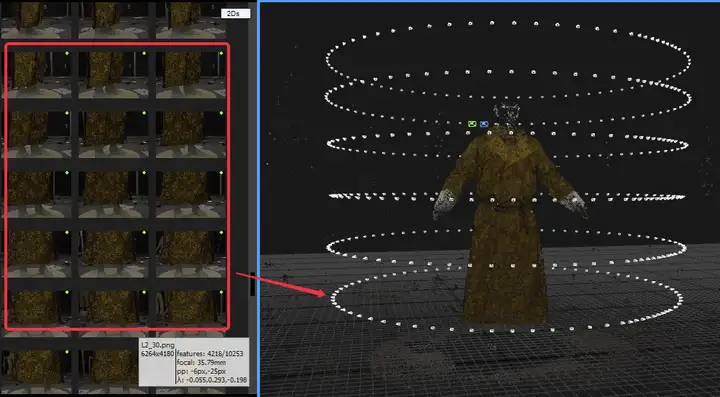Click the A: -0.055,0.293,-0.198 value
The image size is (720, 397).
[x=212, y=380]
